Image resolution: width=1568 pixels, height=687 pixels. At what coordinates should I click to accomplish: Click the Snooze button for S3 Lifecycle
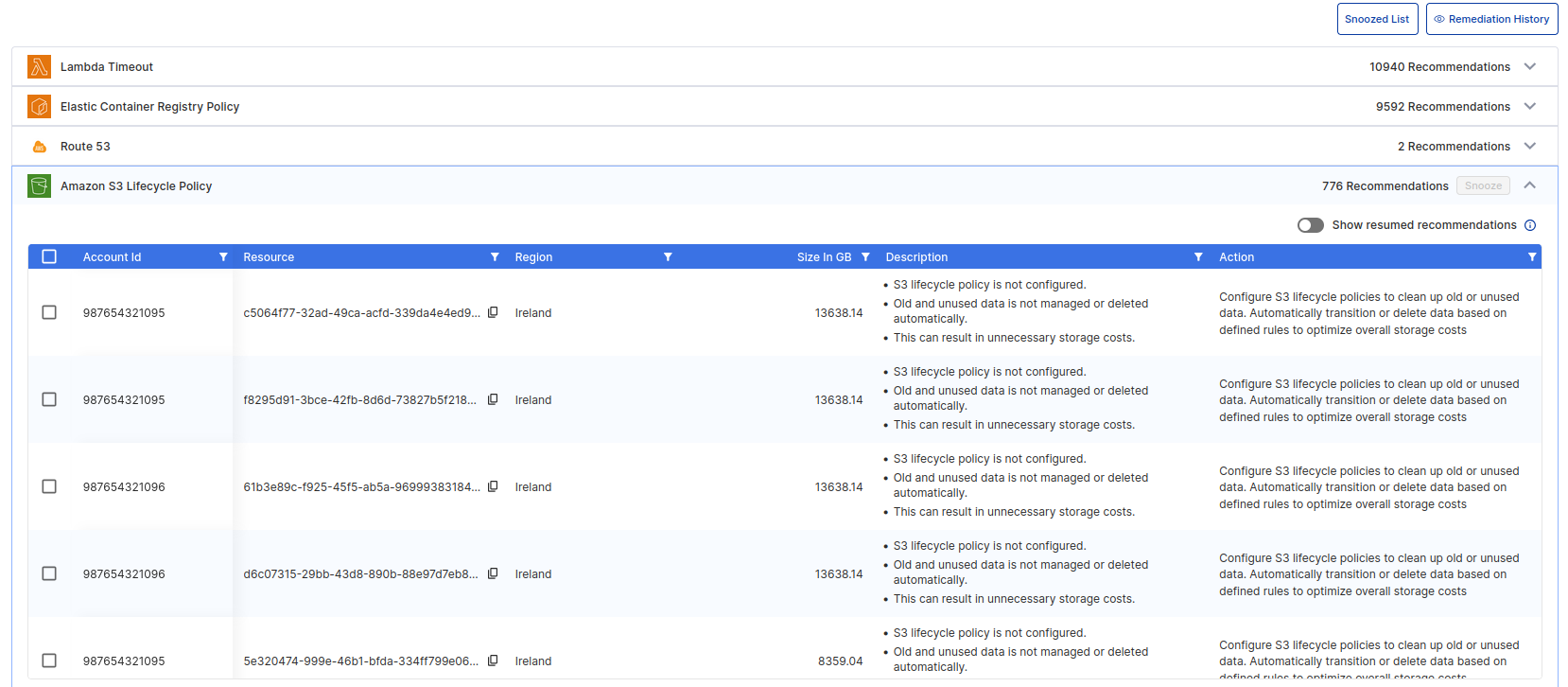point(1482,186)
